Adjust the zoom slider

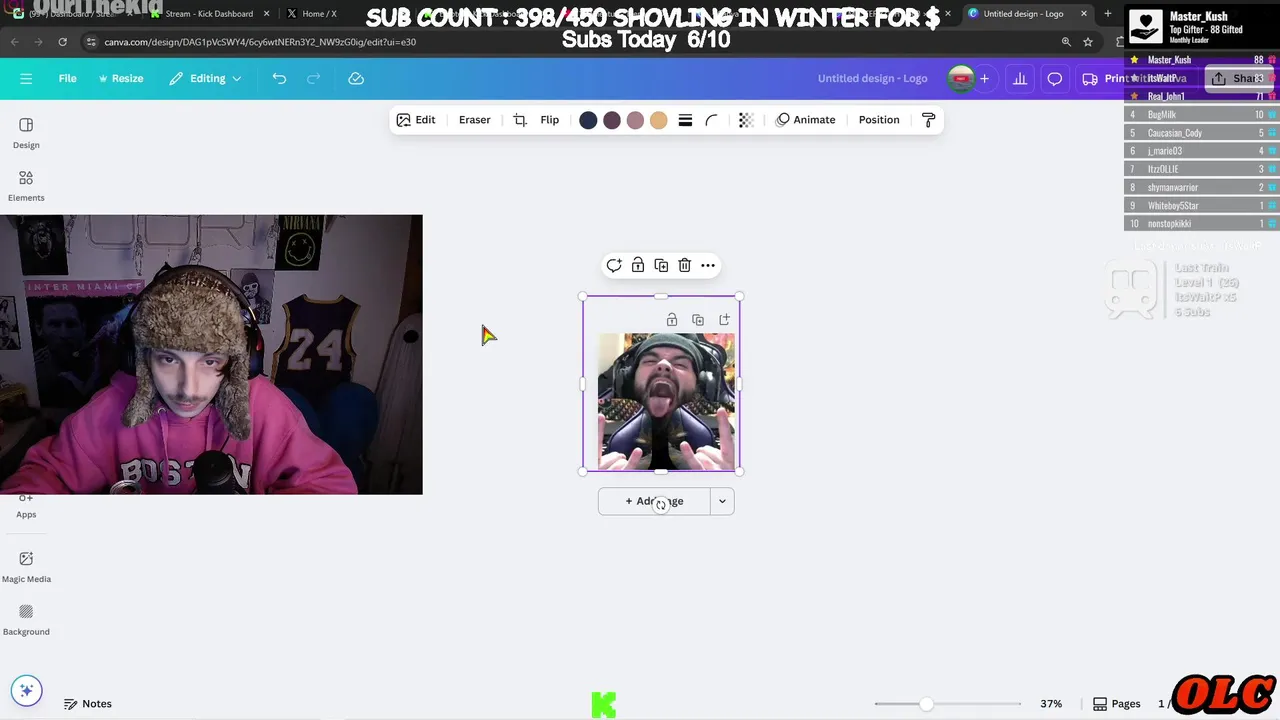(x=927, y=704)
